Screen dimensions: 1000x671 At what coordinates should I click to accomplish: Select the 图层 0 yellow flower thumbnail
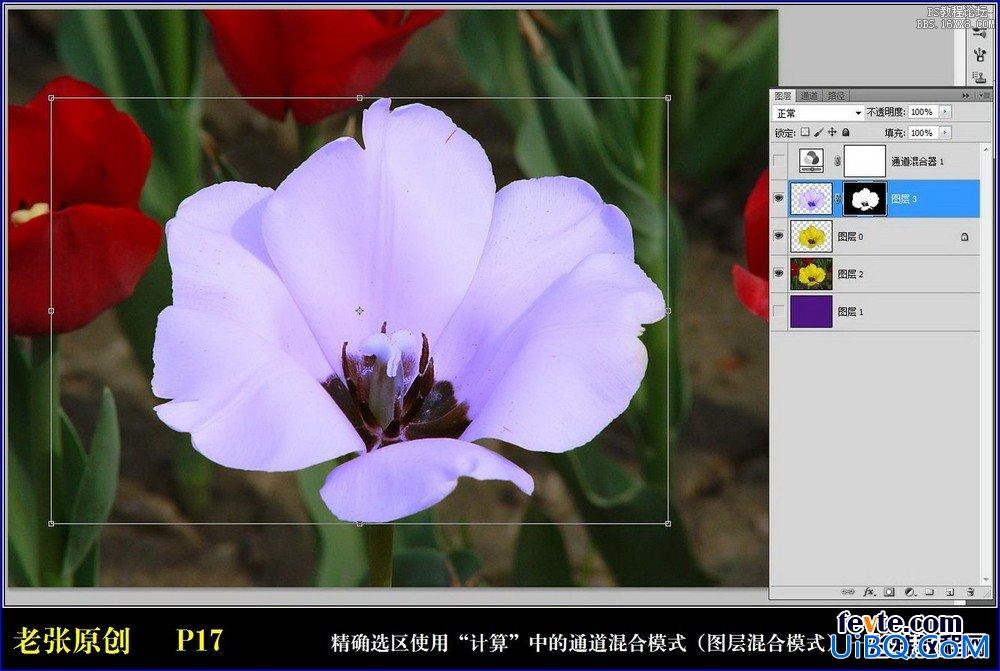(x=811, y=237)
